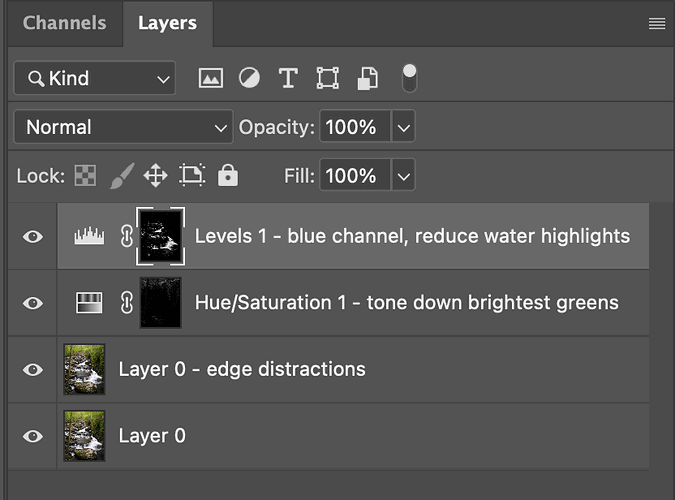The image size is (675, 500).
Task: Click prevent artboard auto-nesting lock icon
Action: pyautogui.click(x=191, y=177)
